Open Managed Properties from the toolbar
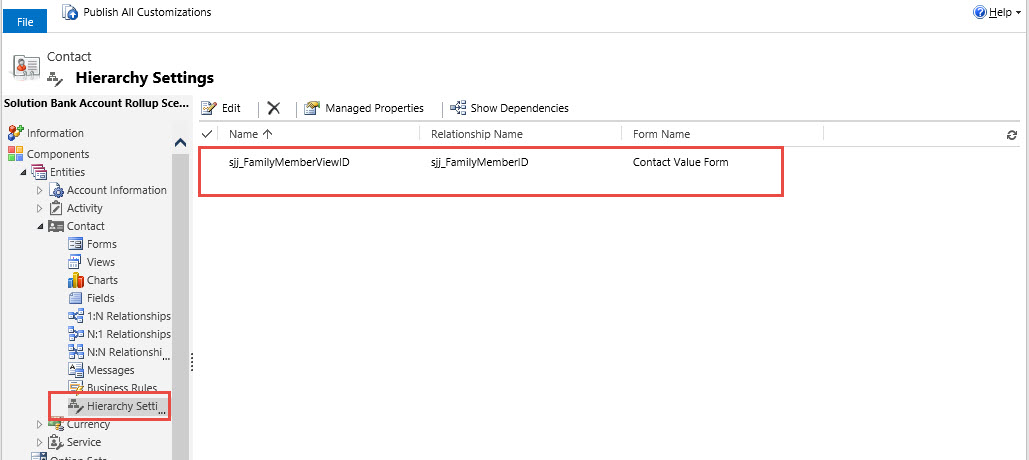1029x460 pixels. click(x=364, y=108)
